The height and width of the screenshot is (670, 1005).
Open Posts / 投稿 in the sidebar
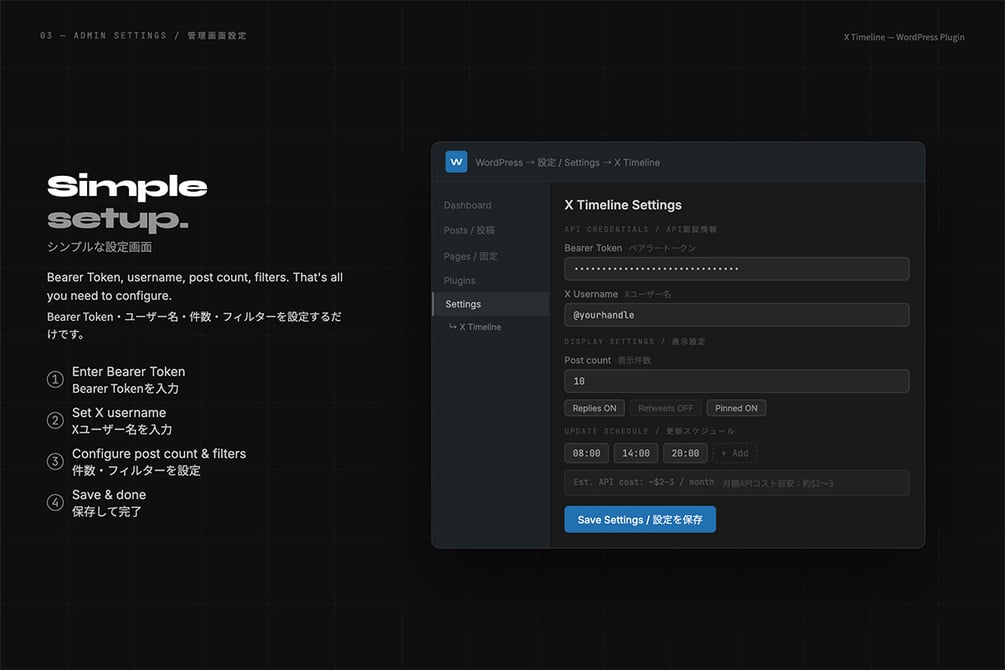click(469, 230)
